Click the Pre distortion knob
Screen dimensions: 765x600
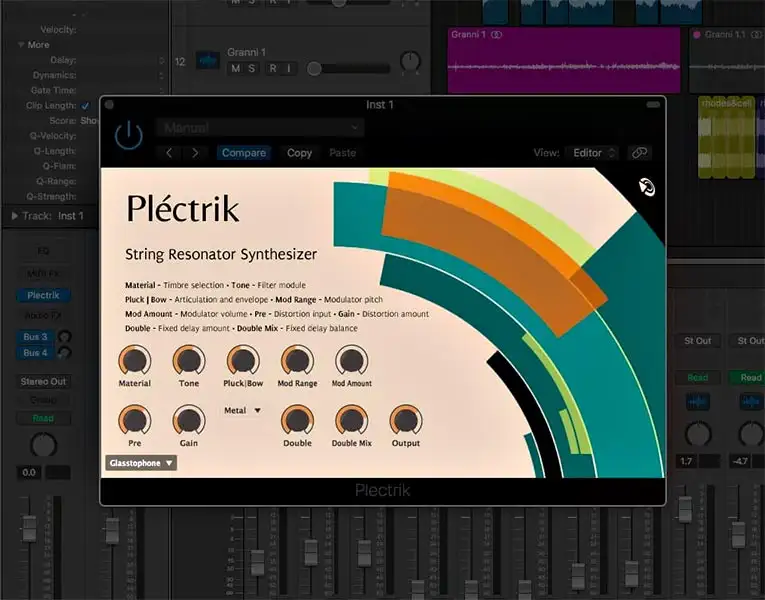(x=135, y=420)
